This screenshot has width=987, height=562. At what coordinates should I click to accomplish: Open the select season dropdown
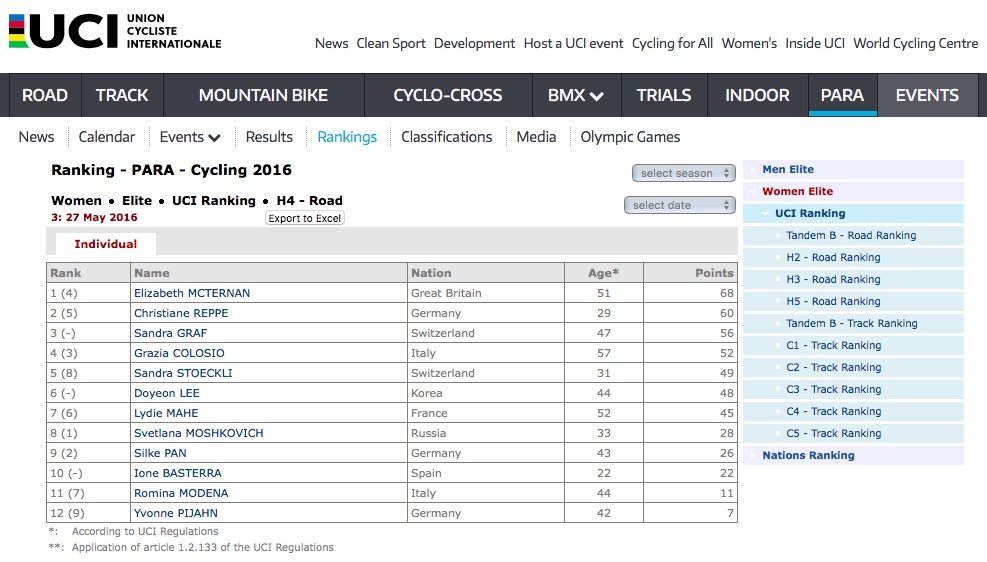click(x=683, y=173)
